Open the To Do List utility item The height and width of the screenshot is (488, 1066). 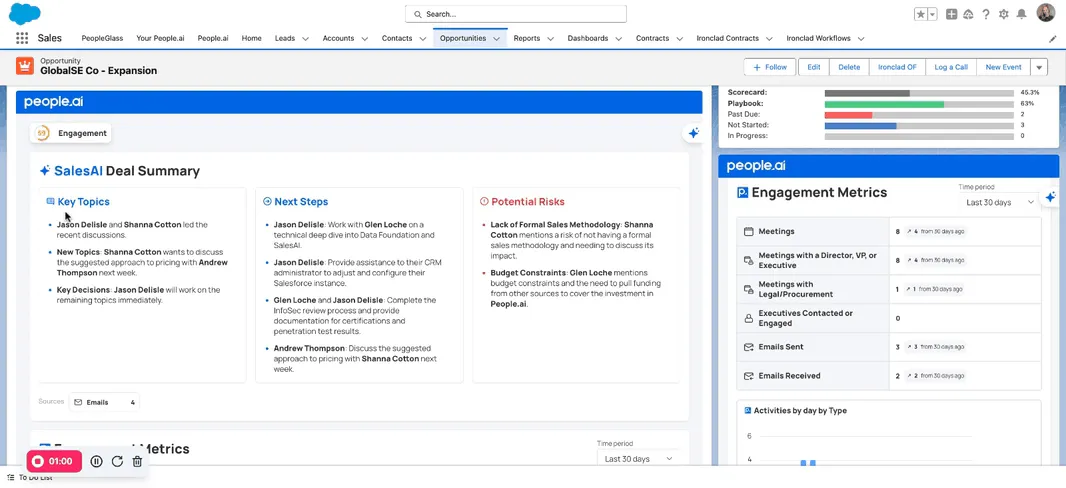30,478
